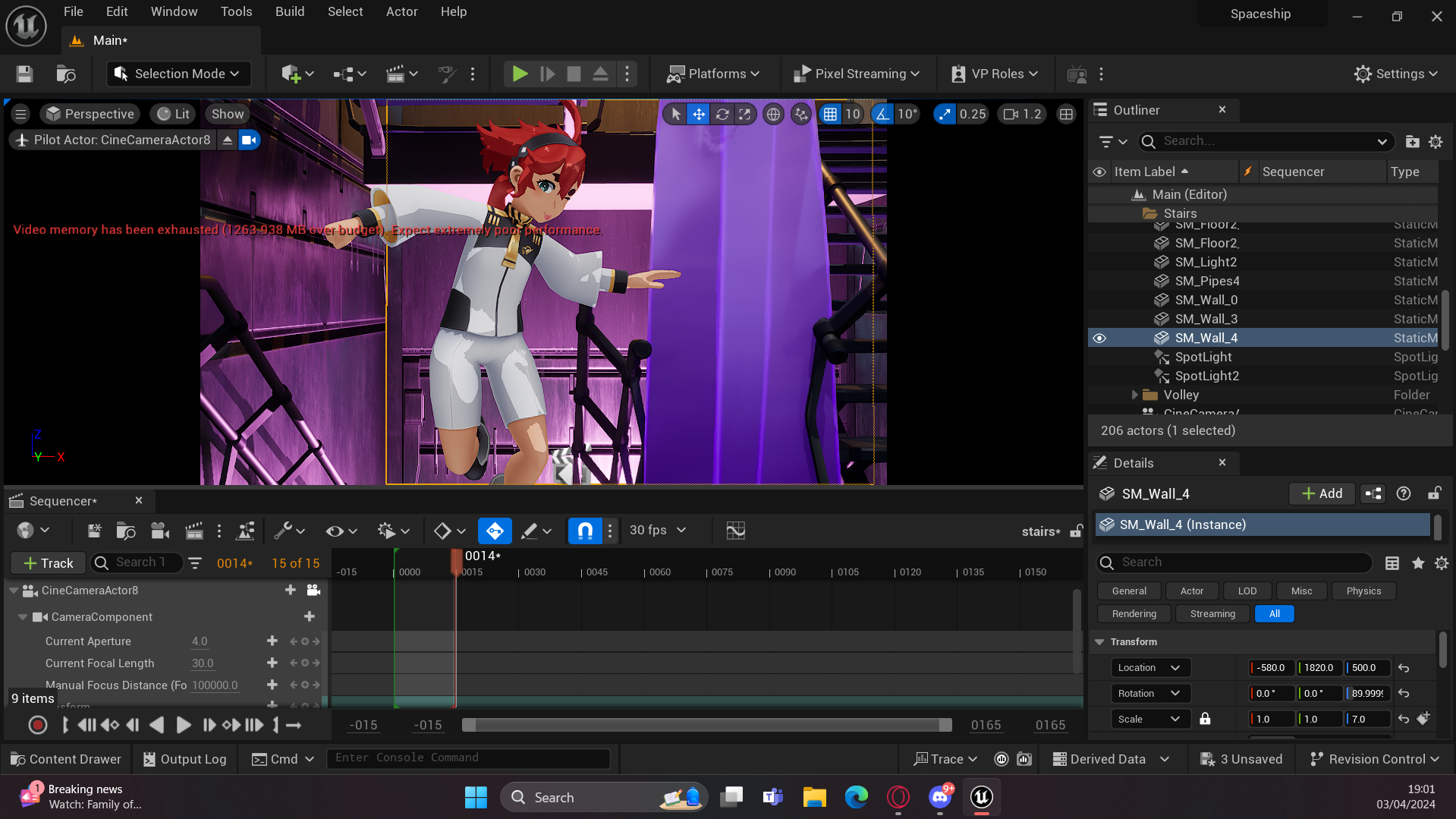
Task: Open the Outliner settings gear
Action: click(1436, 141)
